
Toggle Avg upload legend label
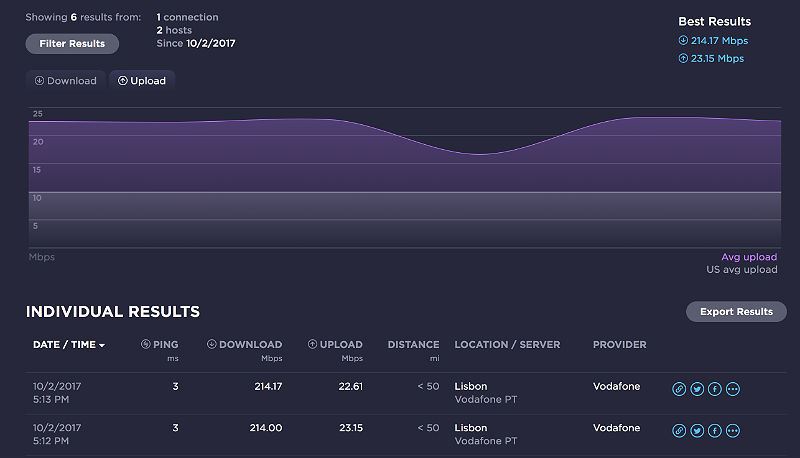(x=749, y=257)
